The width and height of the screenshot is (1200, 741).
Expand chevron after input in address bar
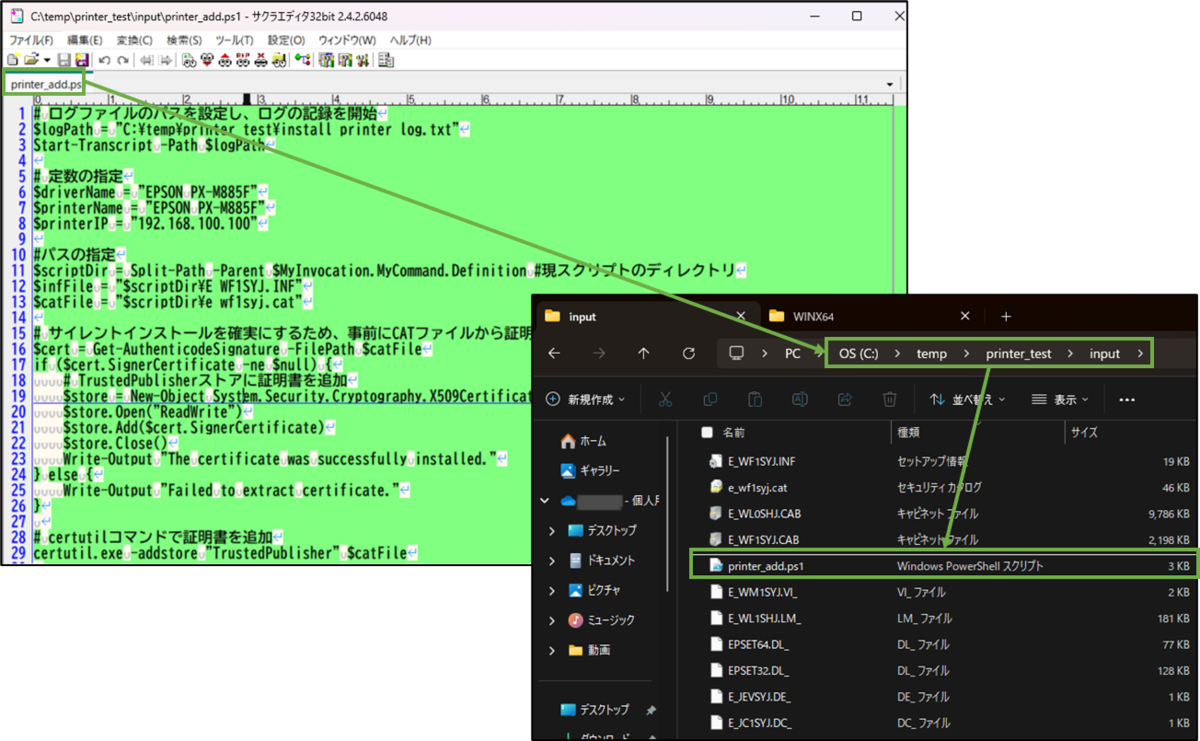tap(1140, 353)
